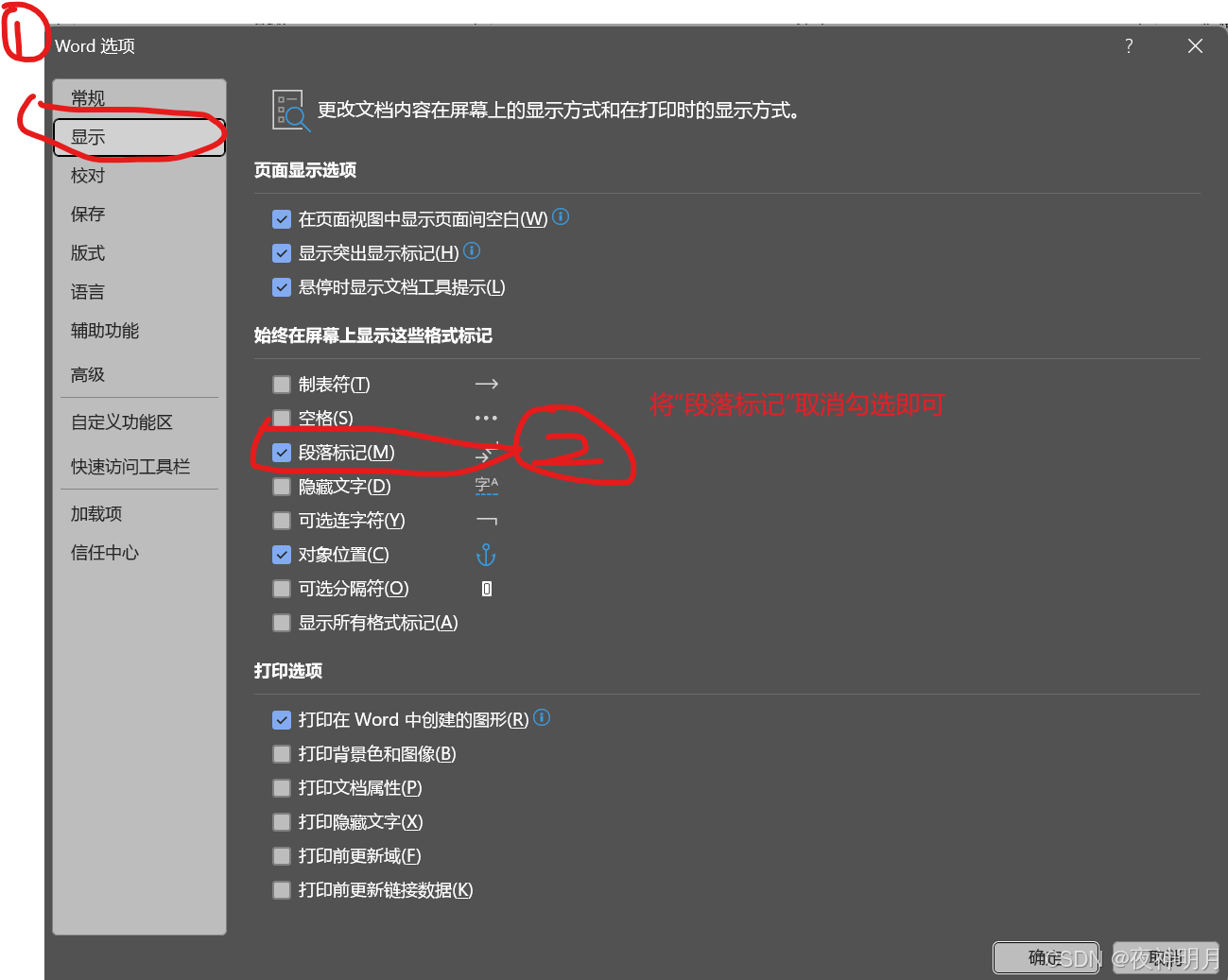Enable 显示所有格式标记 checkbox
This screenshot has height=980, width=1228.
[x=282, y=623]
